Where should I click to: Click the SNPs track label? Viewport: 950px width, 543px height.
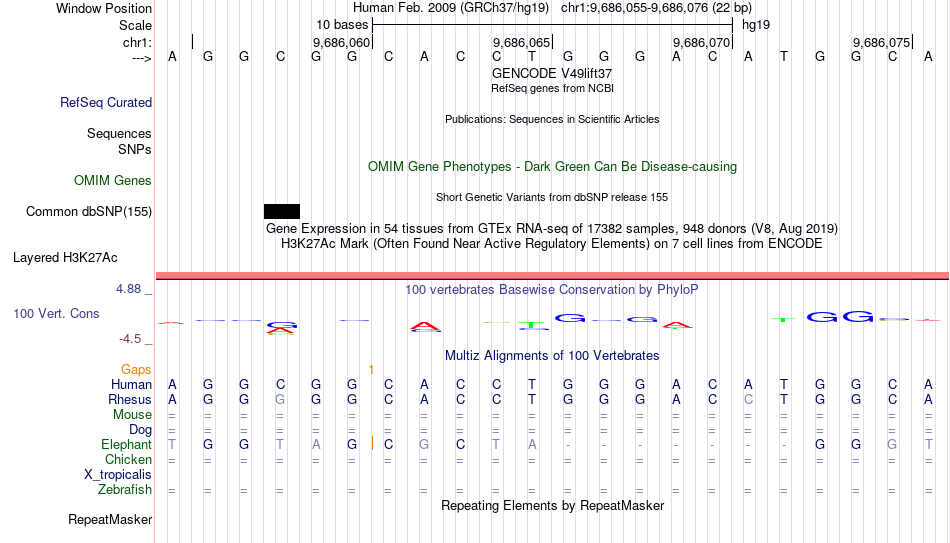pyautogui.click(x=135, y=149)
